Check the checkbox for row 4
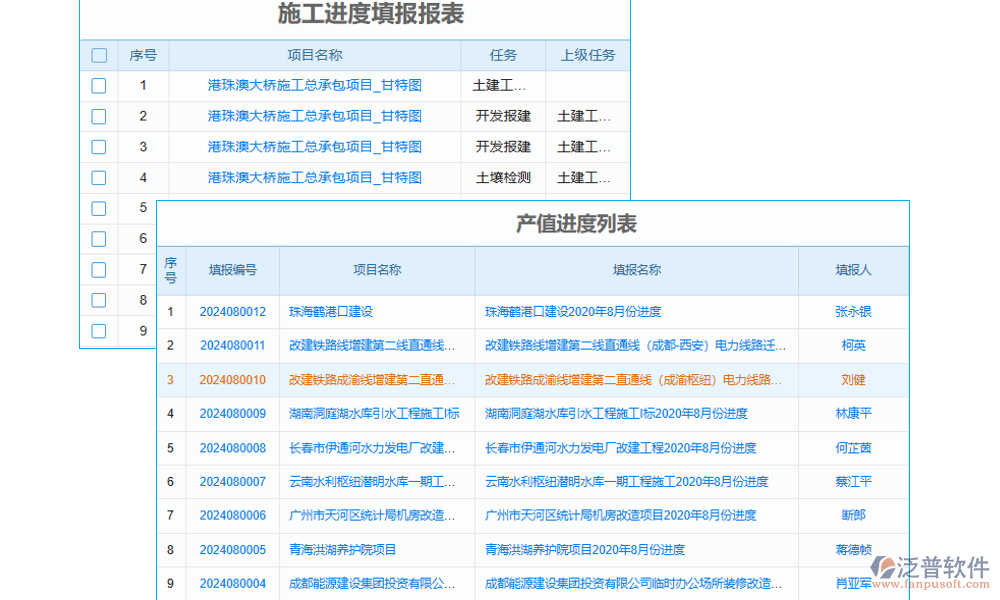The image size is (1000, 600). pos(99,178)
